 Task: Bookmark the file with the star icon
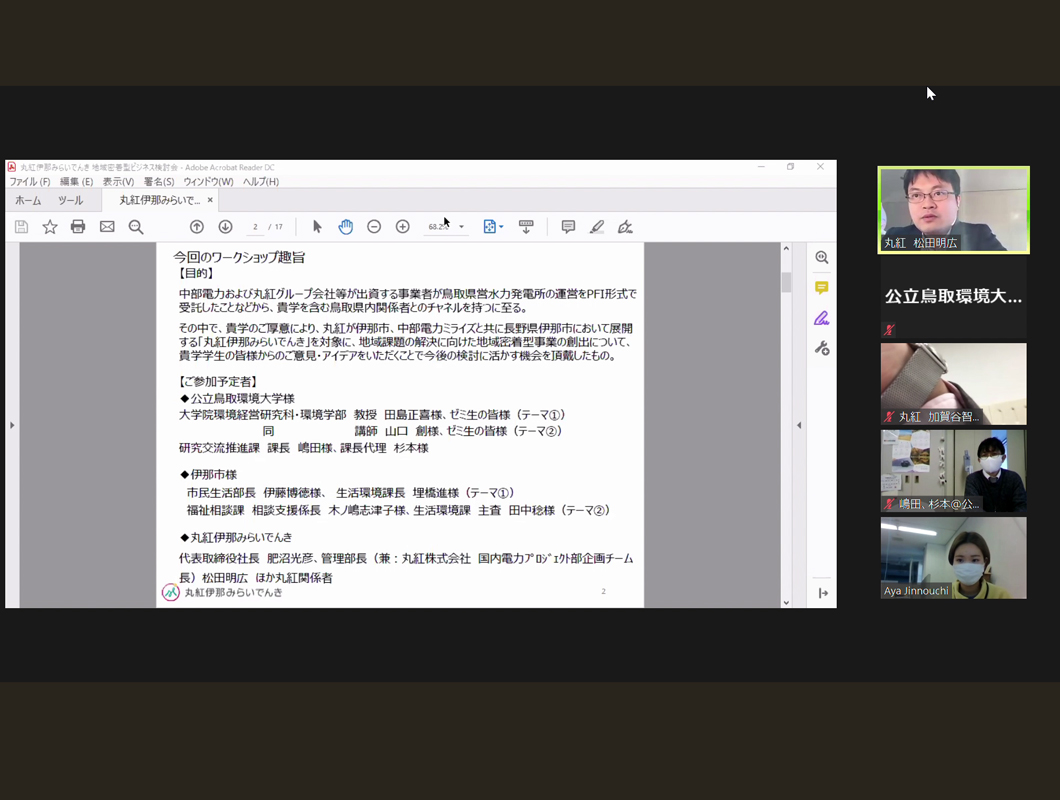50,227
